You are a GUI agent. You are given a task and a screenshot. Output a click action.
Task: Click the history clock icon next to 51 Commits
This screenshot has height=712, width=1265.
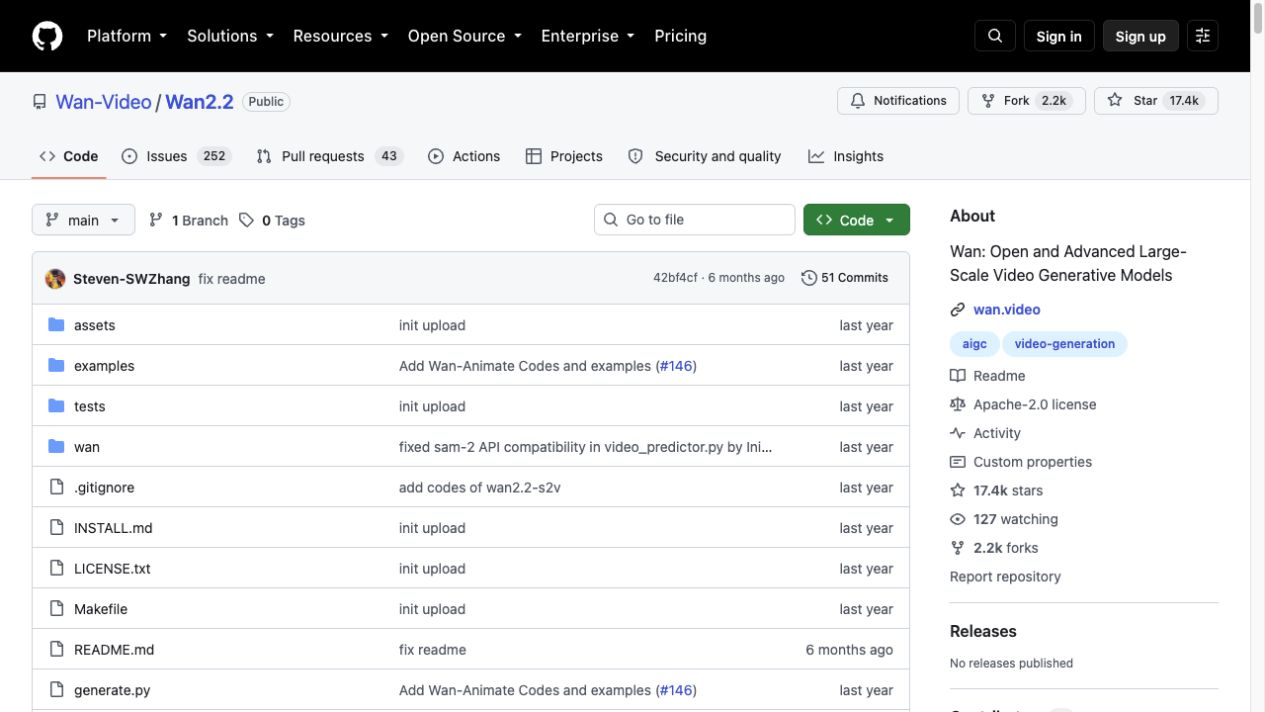(809, 278)
